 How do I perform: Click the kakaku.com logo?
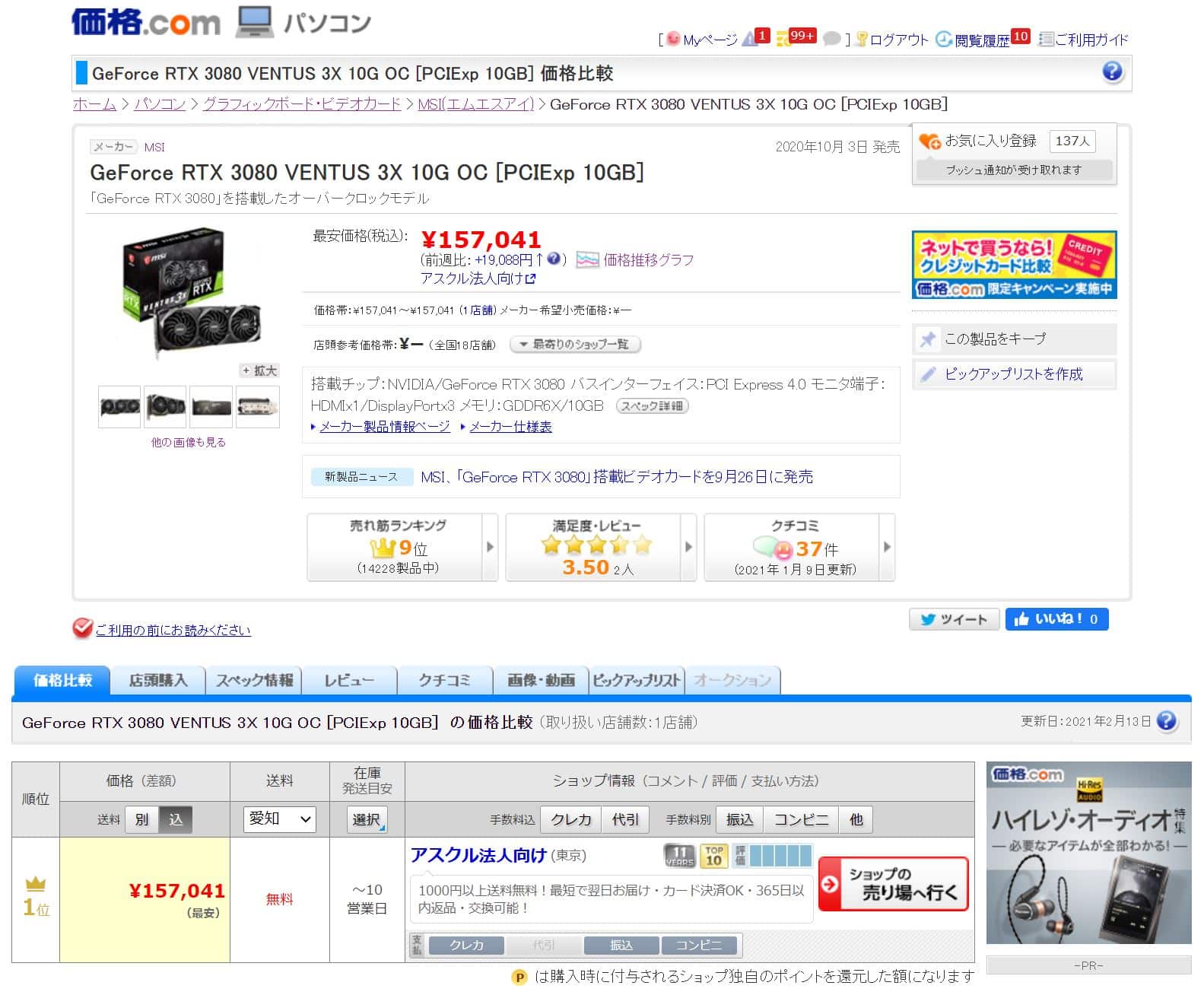(x=145, y=21)
